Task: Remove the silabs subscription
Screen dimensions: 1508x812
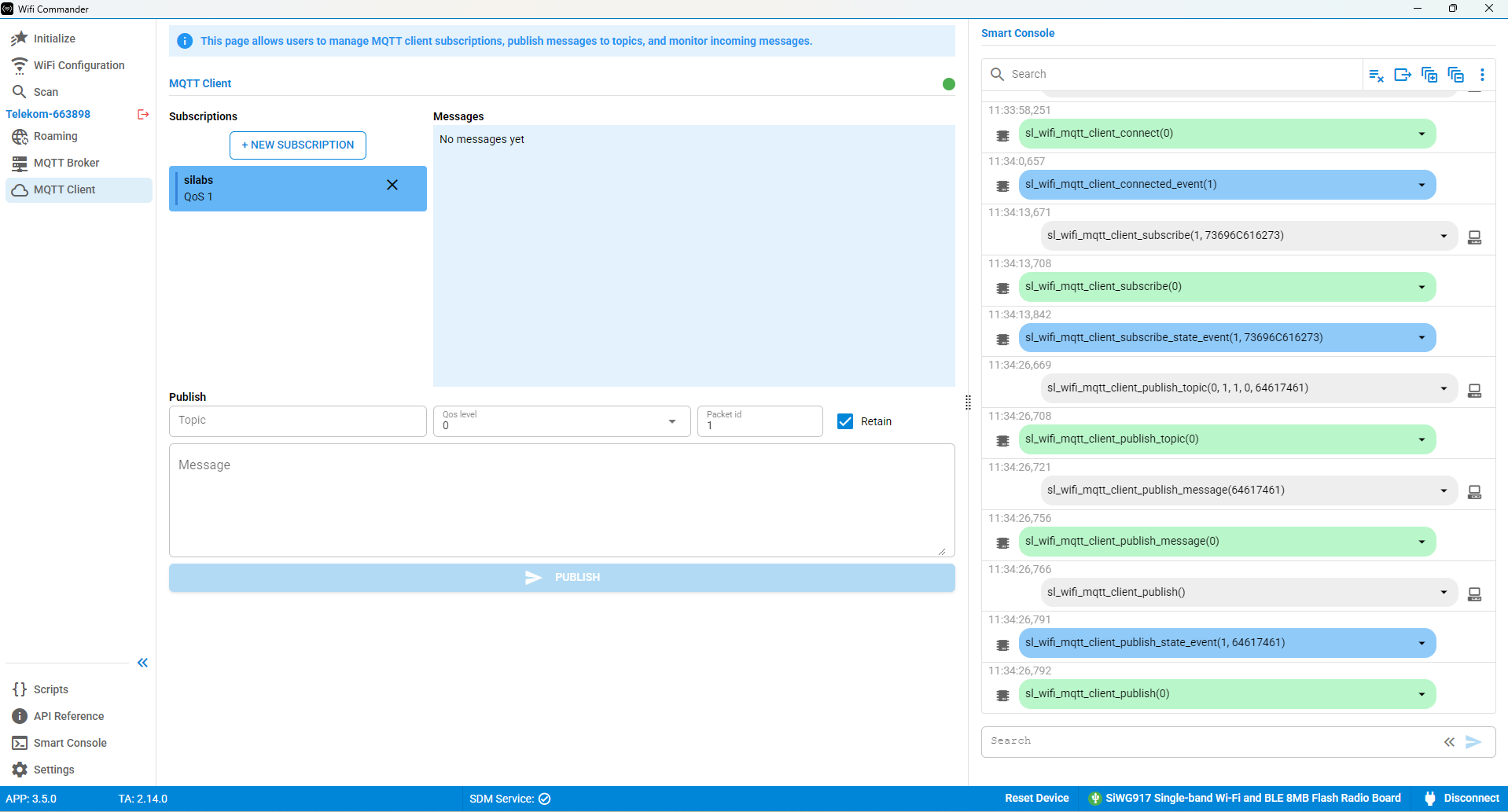Action: pyautogui.click(x=392, y=185)
